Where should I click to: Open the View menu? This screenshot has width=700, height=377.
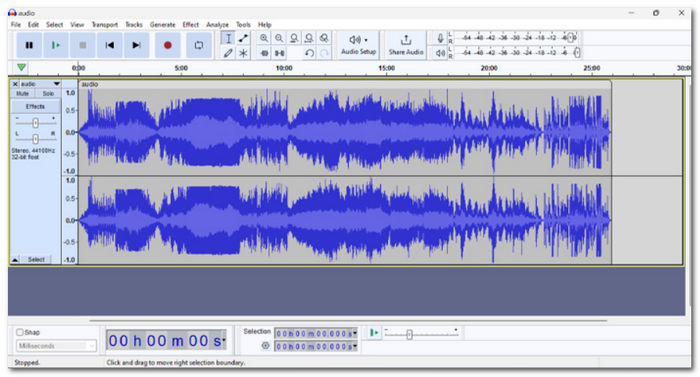click(77, 25)
